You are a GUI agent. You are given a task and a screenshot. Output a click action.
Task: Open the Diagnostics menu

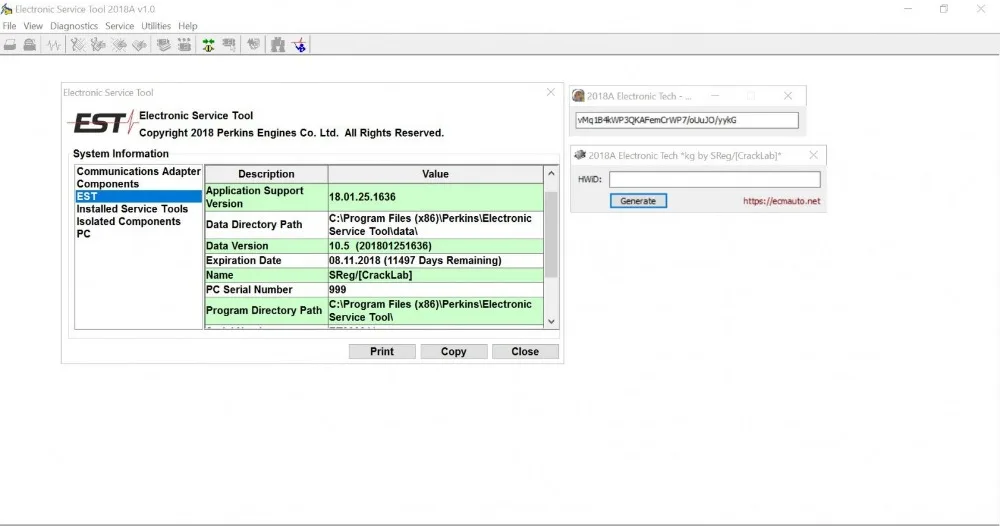click(x=74, y=26)
